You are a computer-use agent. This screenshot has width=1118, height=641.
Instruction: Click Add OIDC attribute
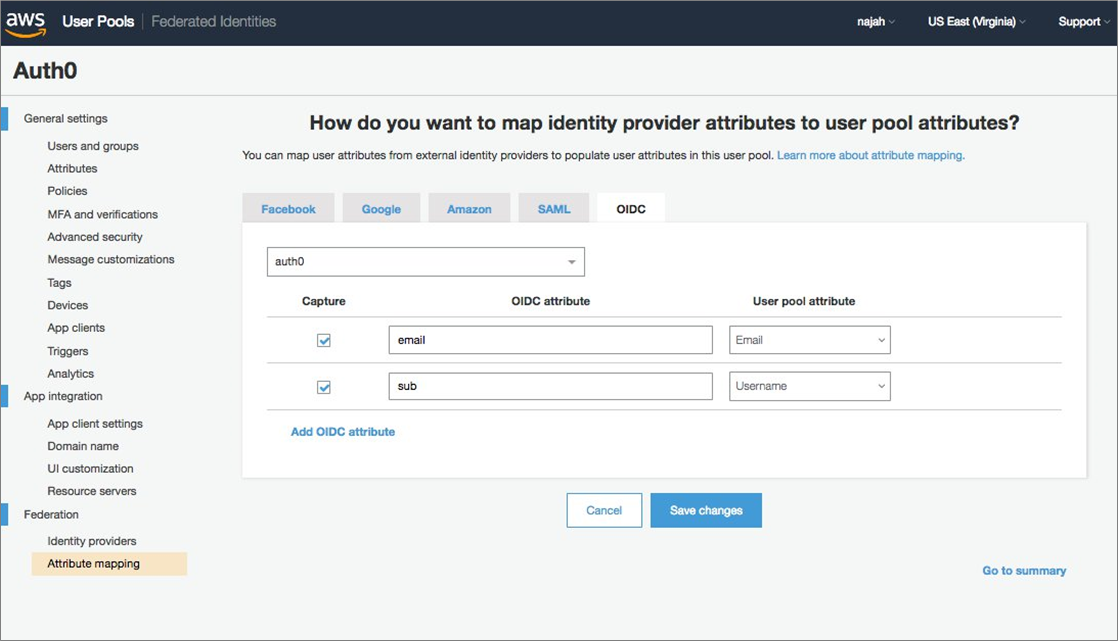(343, 431)
